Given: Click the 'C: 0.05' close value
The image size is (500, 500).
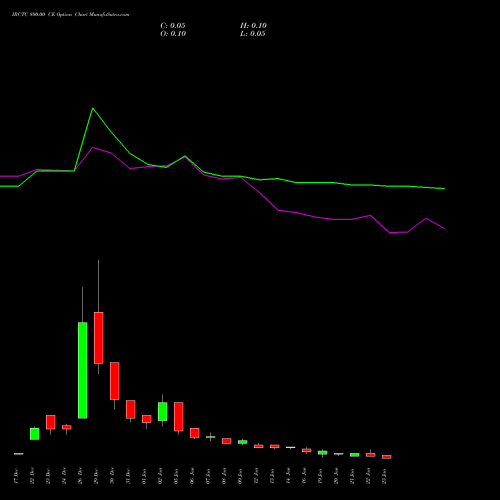Looking at the screenshot, I should coord(173,26).
